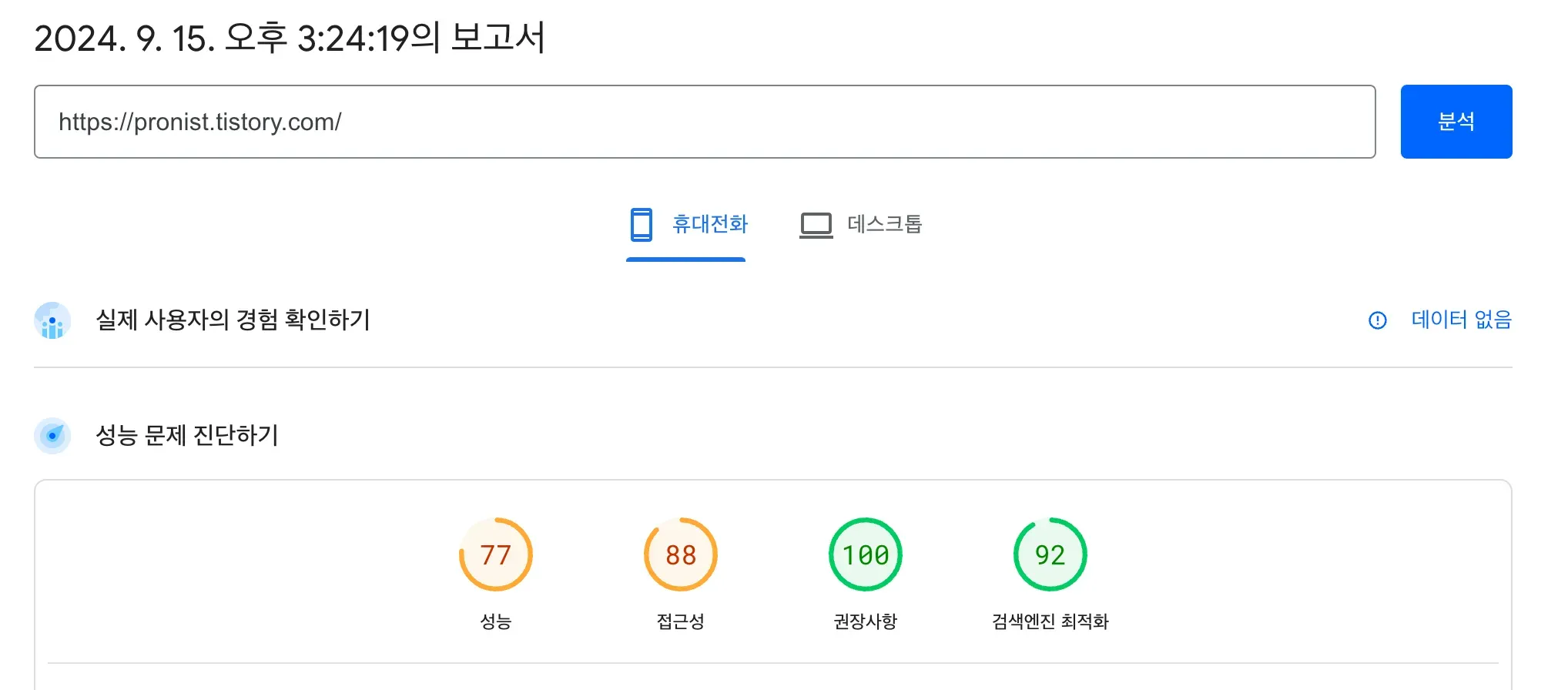Focus the URL input field
Viewport: 1568px width, 690px height.
(x=704, y=122)
